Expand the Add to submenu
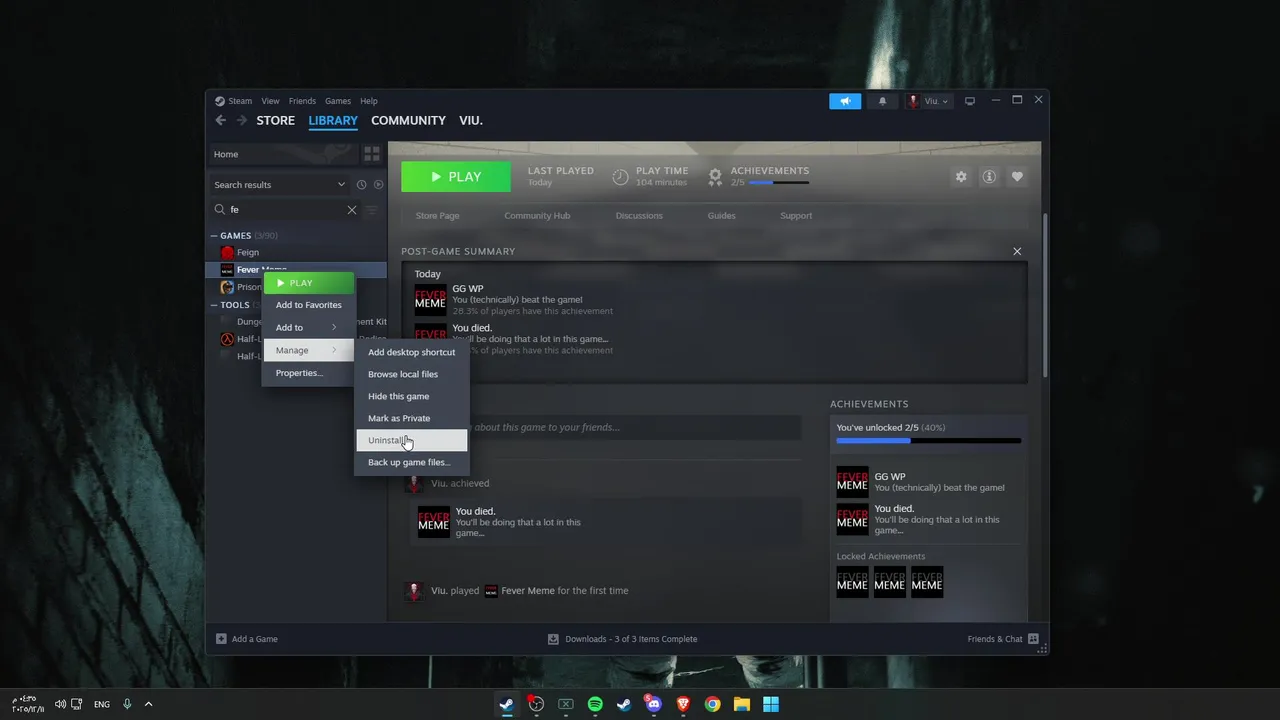Screen dimensions: 1280x720 (x=308, y=328)
